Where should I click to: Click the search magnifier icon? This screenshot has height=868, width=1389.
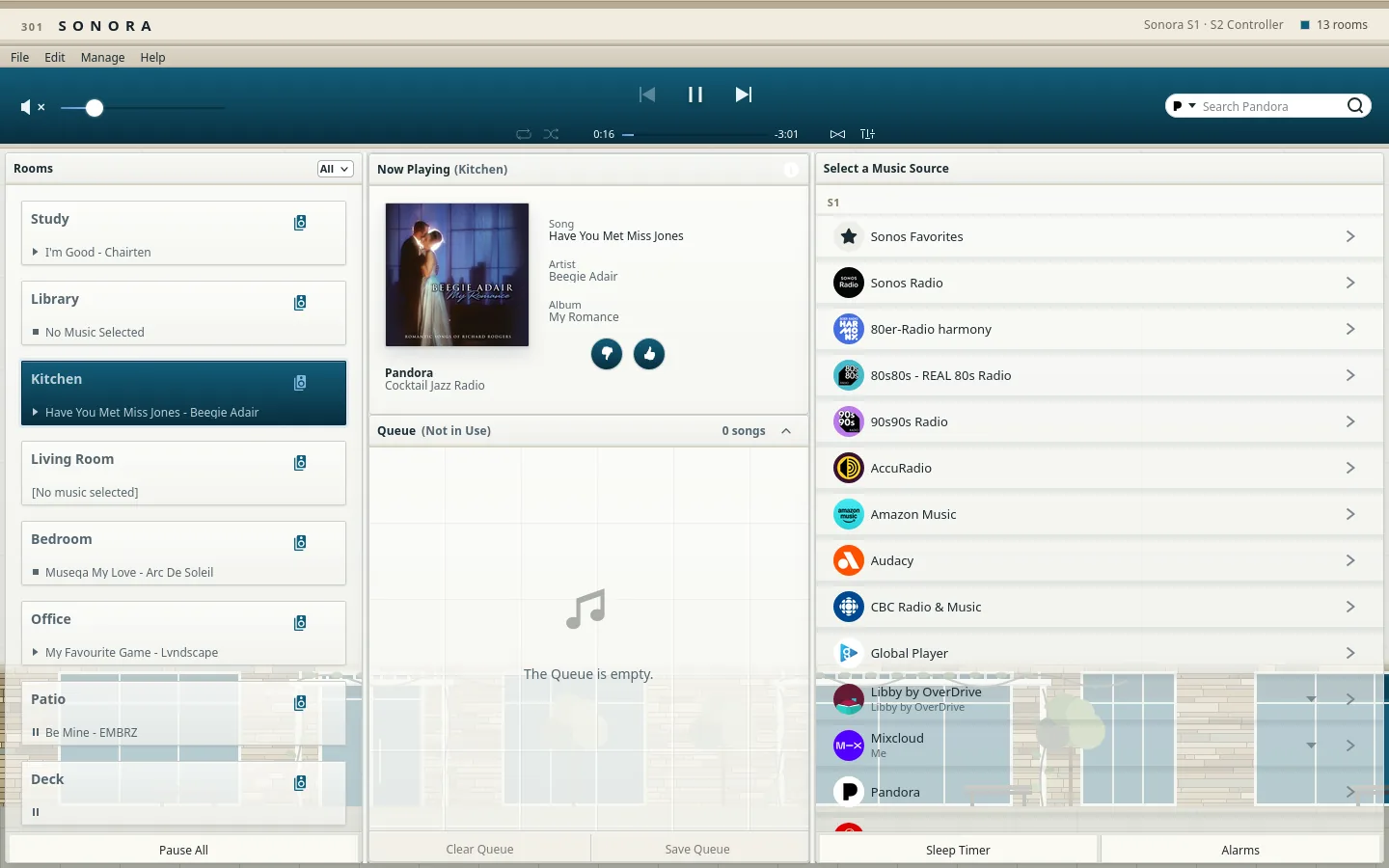click(x=1355, y=106)
